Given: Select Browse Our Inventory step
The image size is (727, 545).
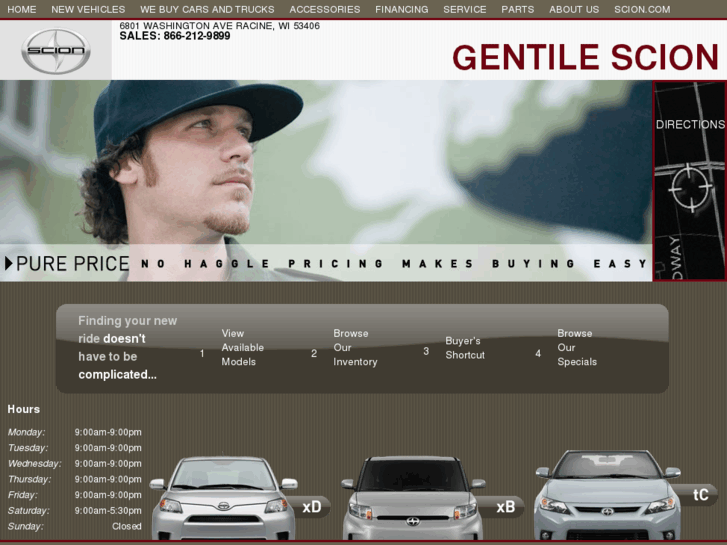Looking at the screenshot, I should click(x=355, y=347).
